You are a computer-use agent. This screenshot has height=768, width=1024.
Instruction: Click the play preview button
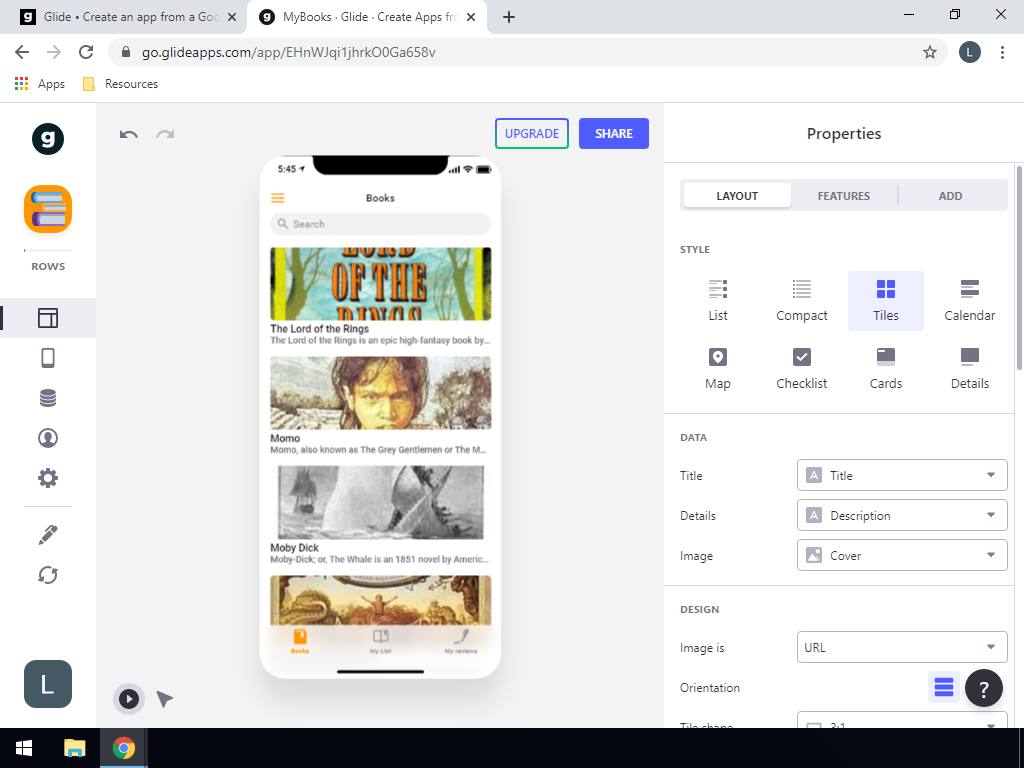coord(129,699)
